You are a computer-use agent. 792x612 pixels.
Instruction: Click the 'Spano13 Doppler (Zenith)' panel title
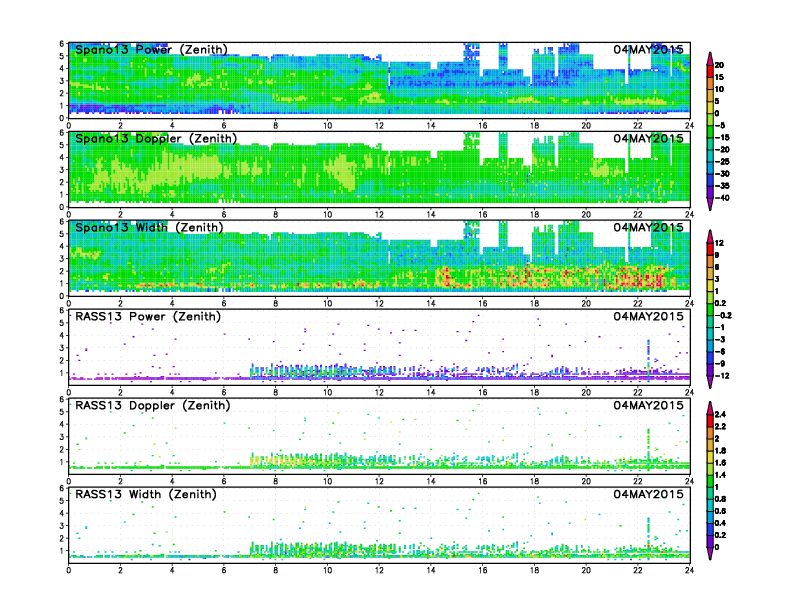point(156,138)
